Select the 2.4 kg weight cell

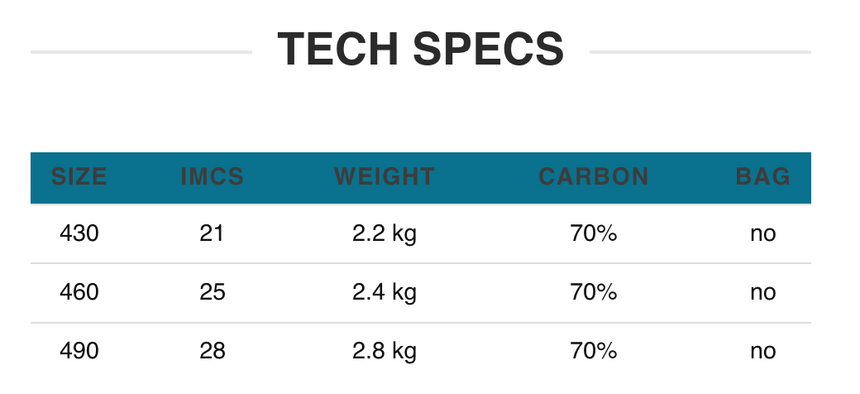384,293
